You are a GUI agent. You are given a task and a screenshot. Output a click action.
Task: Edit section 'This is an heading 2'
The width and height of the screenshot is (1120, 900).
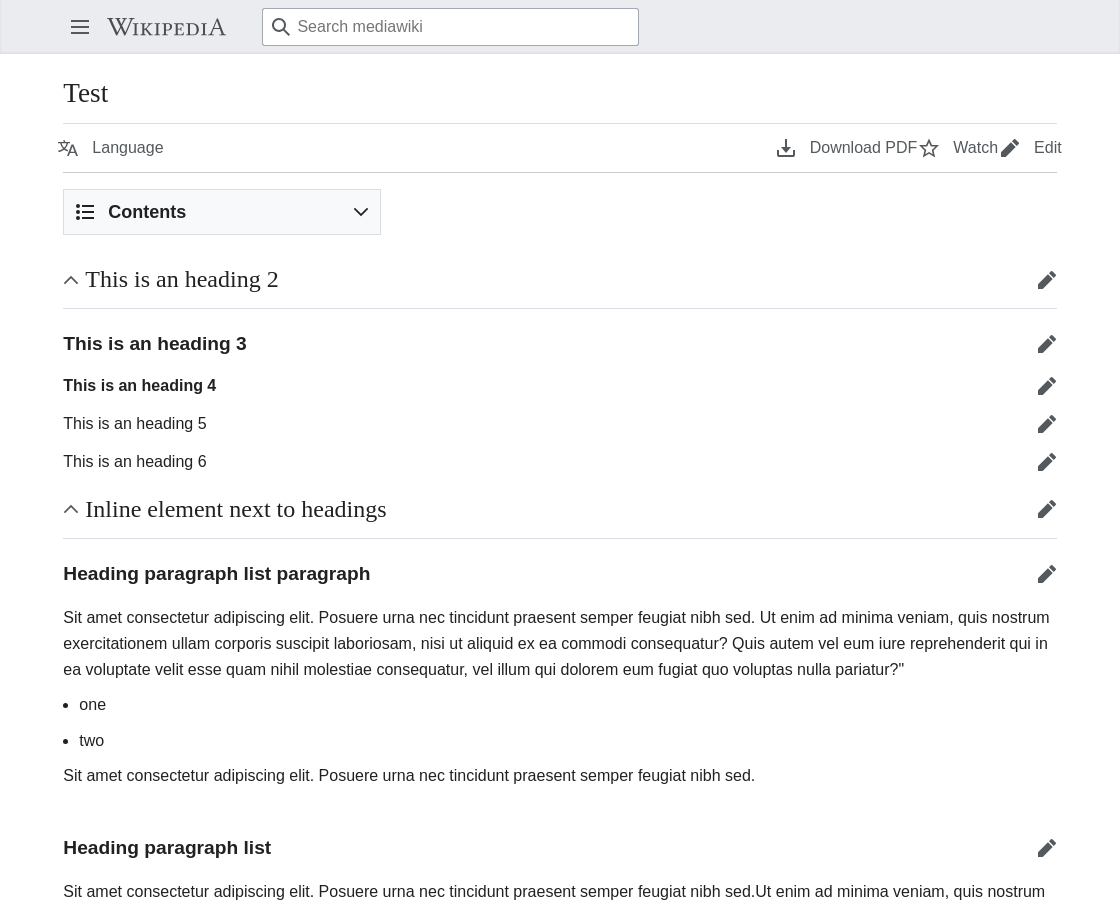click(1046, 280)
